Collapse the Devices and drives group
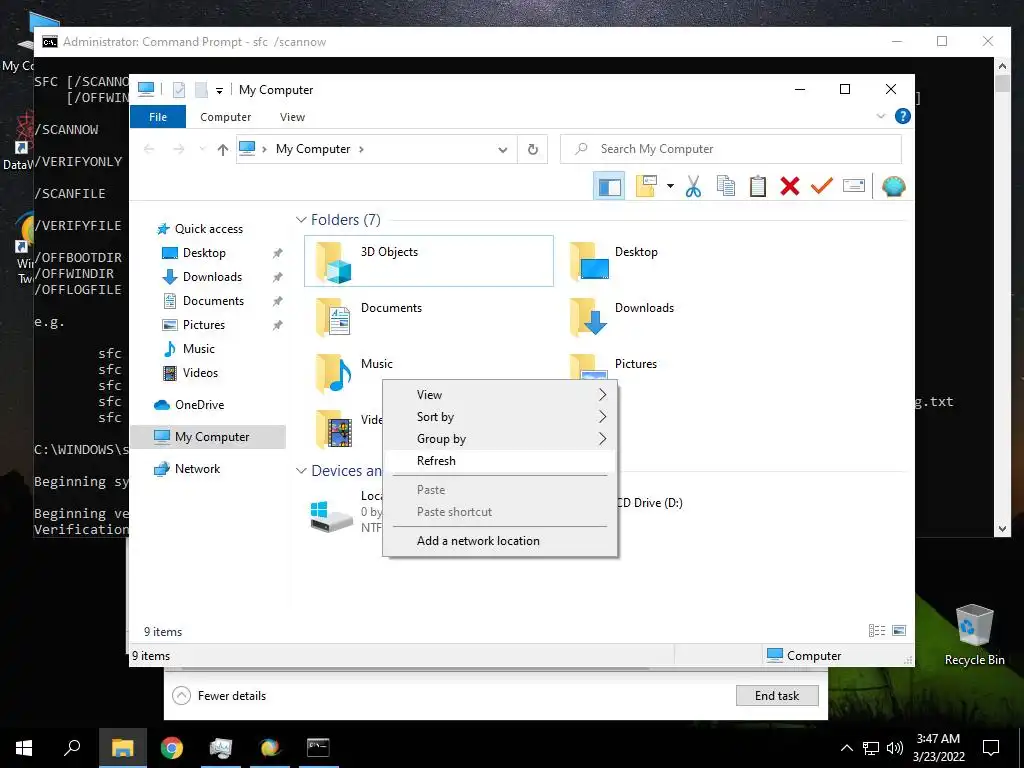 pos(301,471)
